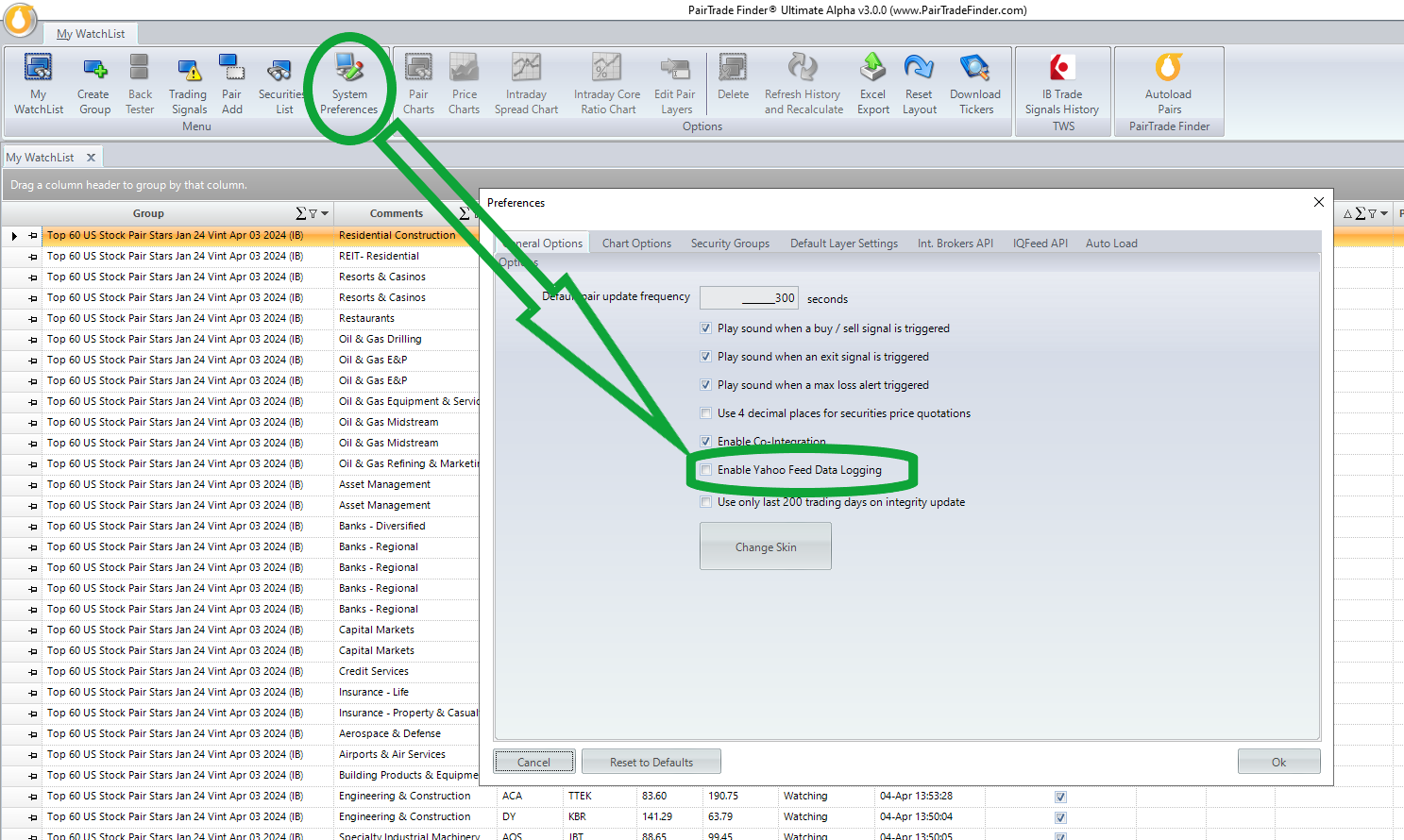
Task: Click the Change Skin button
Action: pyautogui.click(x=766, y=546)
